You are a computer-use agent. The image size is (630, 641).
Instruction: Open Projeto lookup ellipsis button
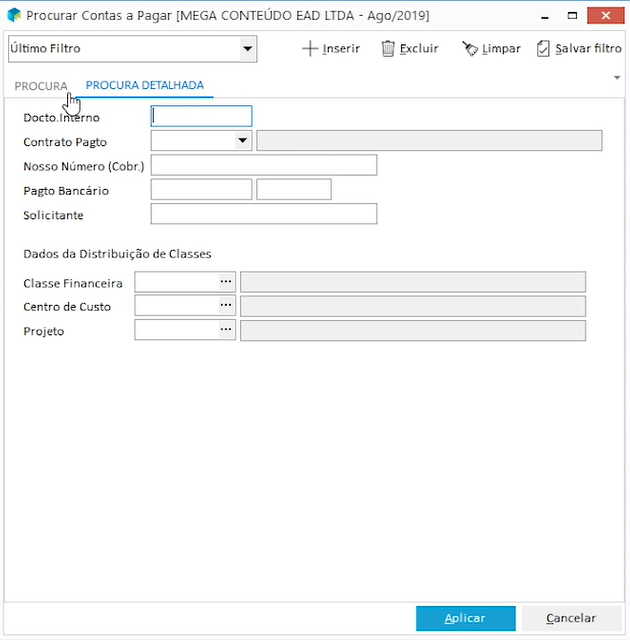pyautogui.click(x=226, y=329)
